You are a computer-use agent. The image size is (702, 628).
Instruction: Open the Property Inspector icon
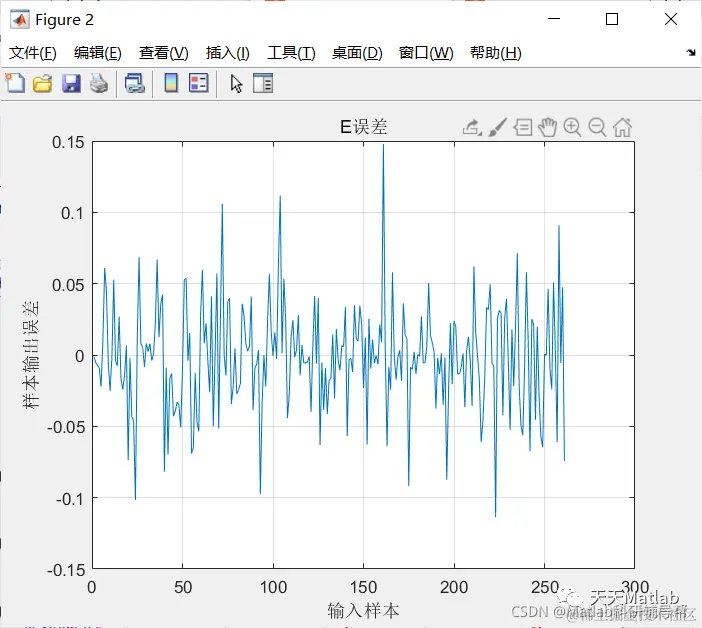[x=263, y=84]
